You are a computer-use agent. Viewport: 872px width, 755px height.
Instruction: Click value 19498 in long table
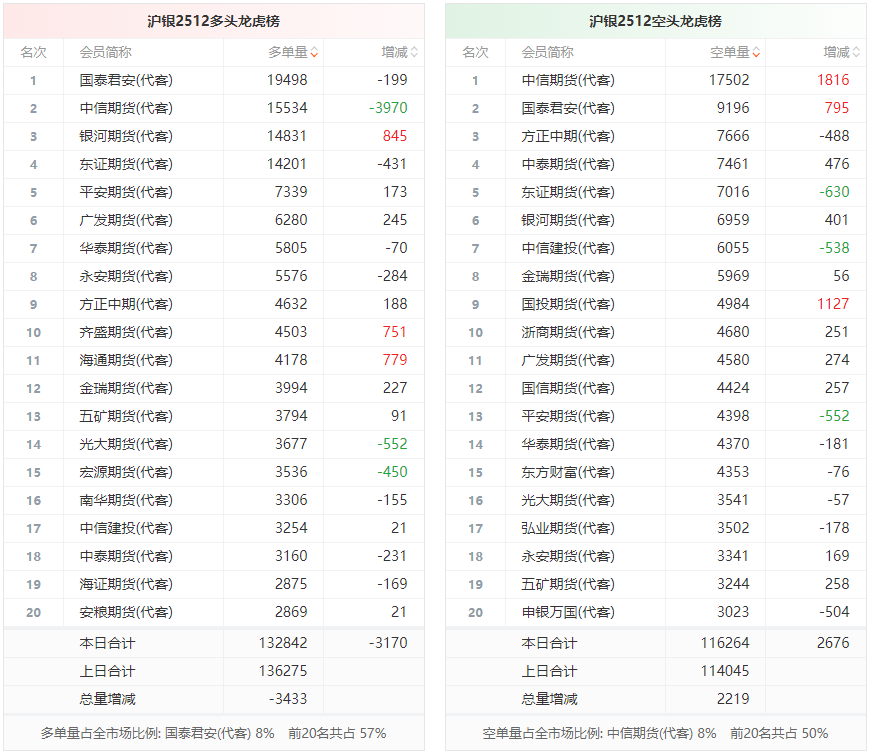(x=287, y=80)
